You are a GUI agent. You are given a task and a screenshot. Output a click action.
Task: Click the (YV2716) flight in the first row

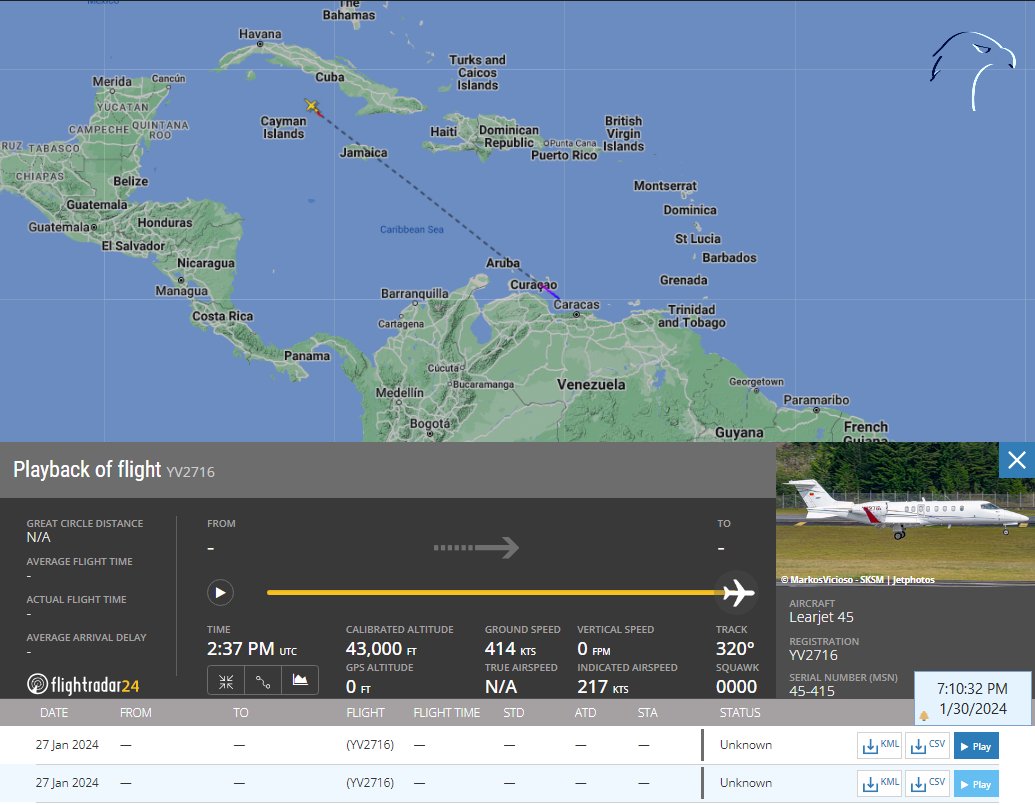[x=370, y=745]
